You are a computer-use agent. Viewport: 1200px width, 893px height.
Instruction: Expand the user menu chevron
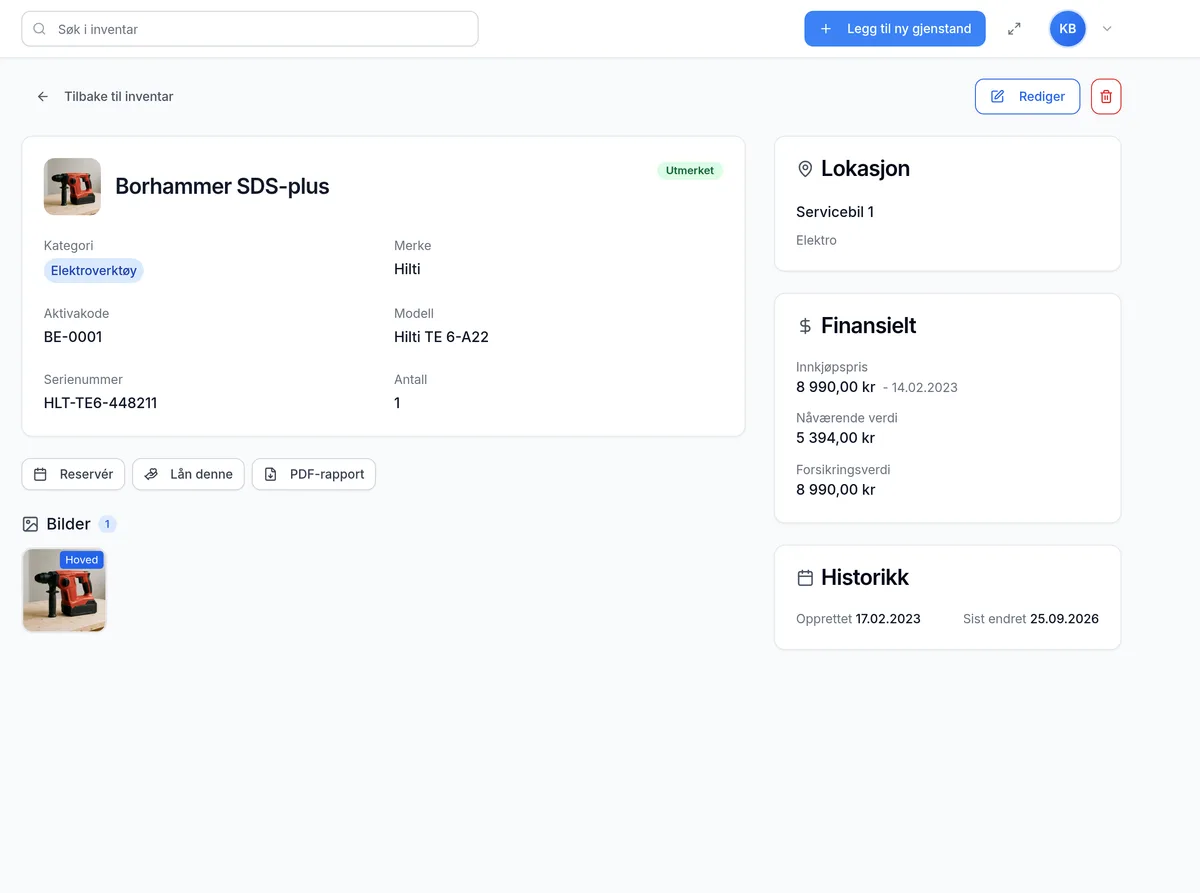(x=1107, y=29)
